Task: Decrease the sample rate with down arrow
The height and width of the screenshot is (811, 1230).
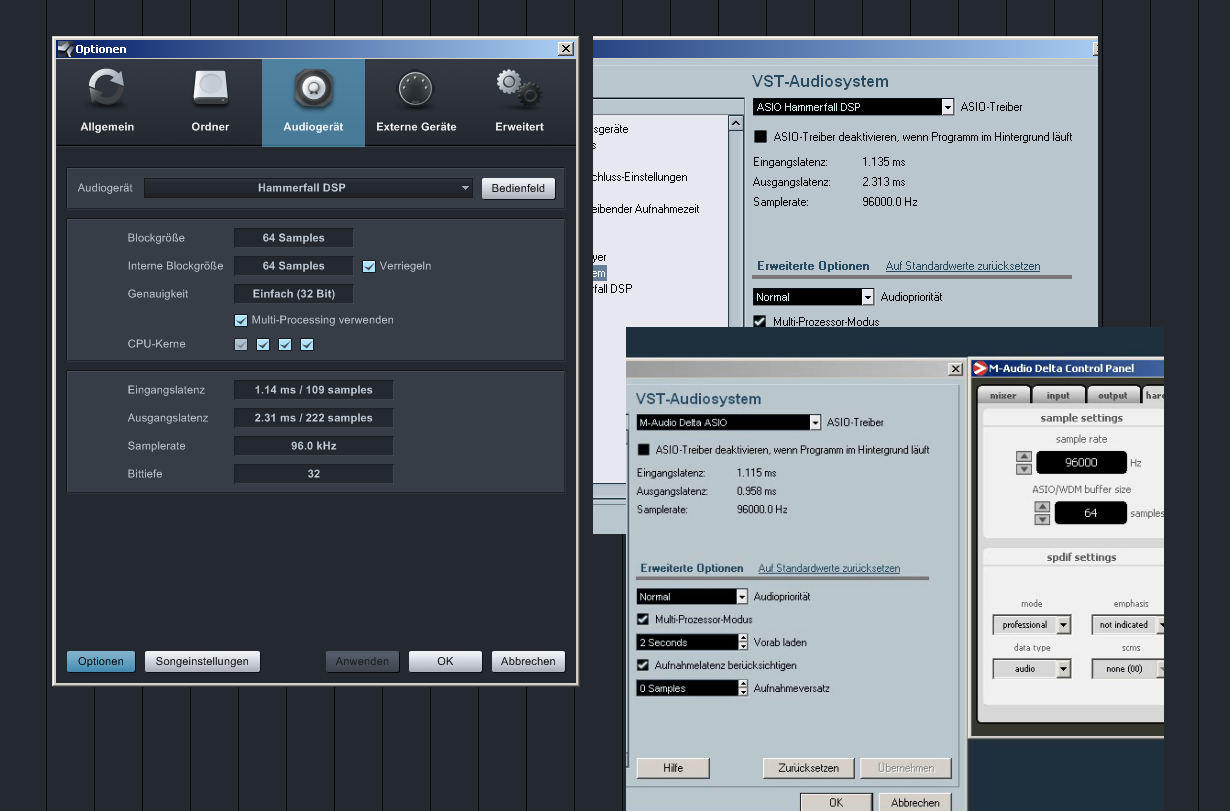Action: pyautogui.click(x=1023, y=469)
